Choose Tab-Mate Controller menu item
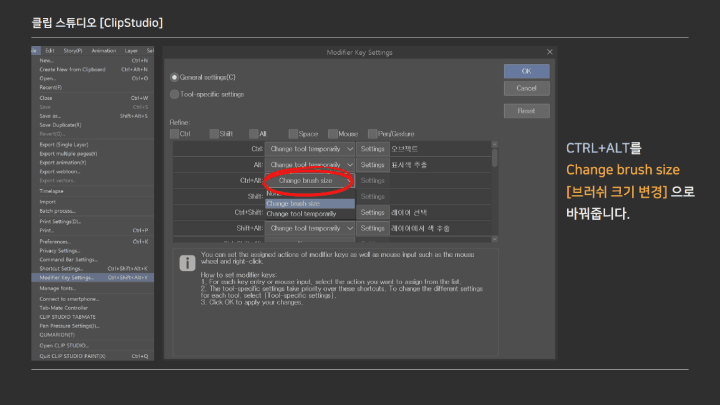The image size is (720, 405). 93,308
